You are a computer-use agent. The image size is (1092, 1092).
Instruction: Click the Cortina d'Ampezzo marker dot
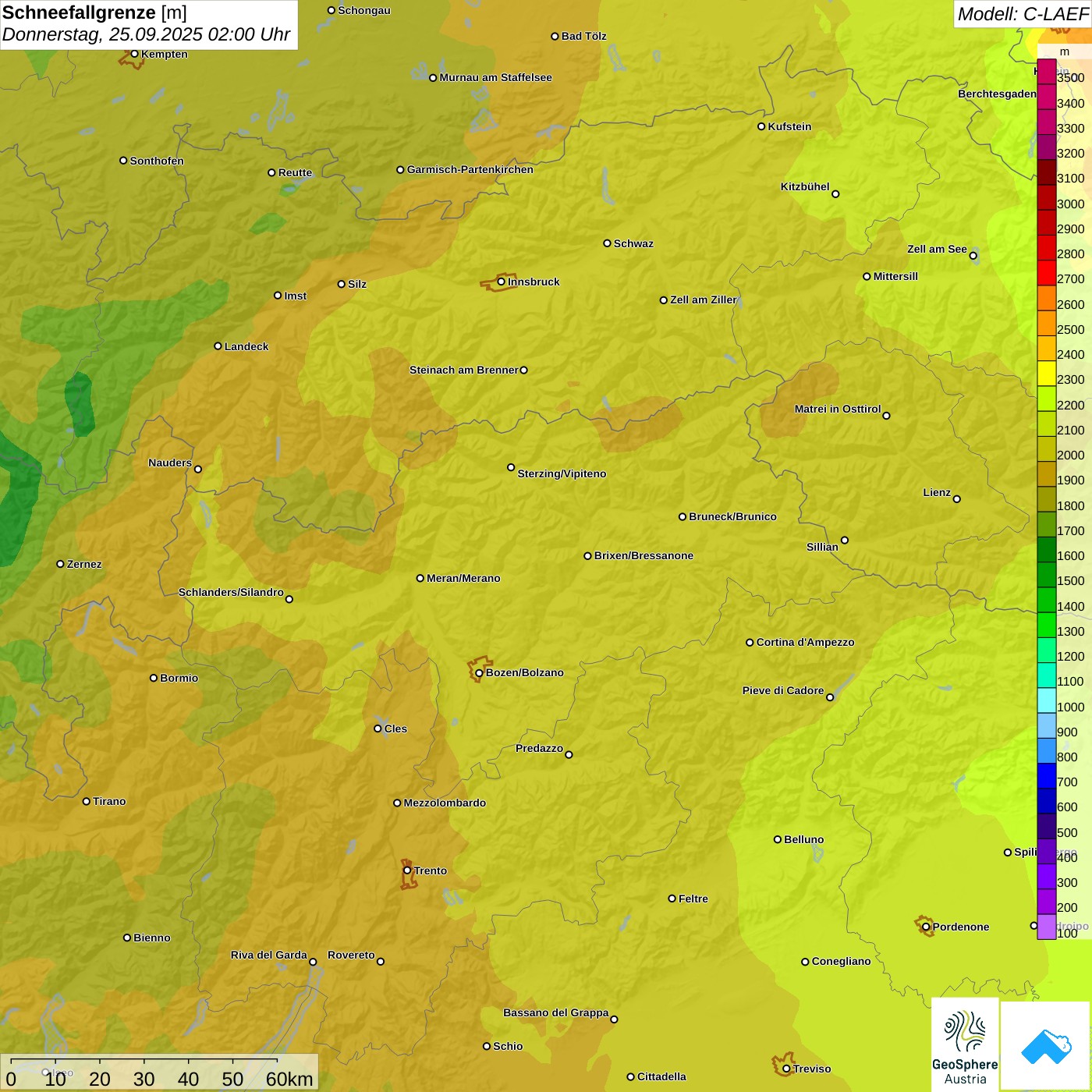click(x=750, y=643)
